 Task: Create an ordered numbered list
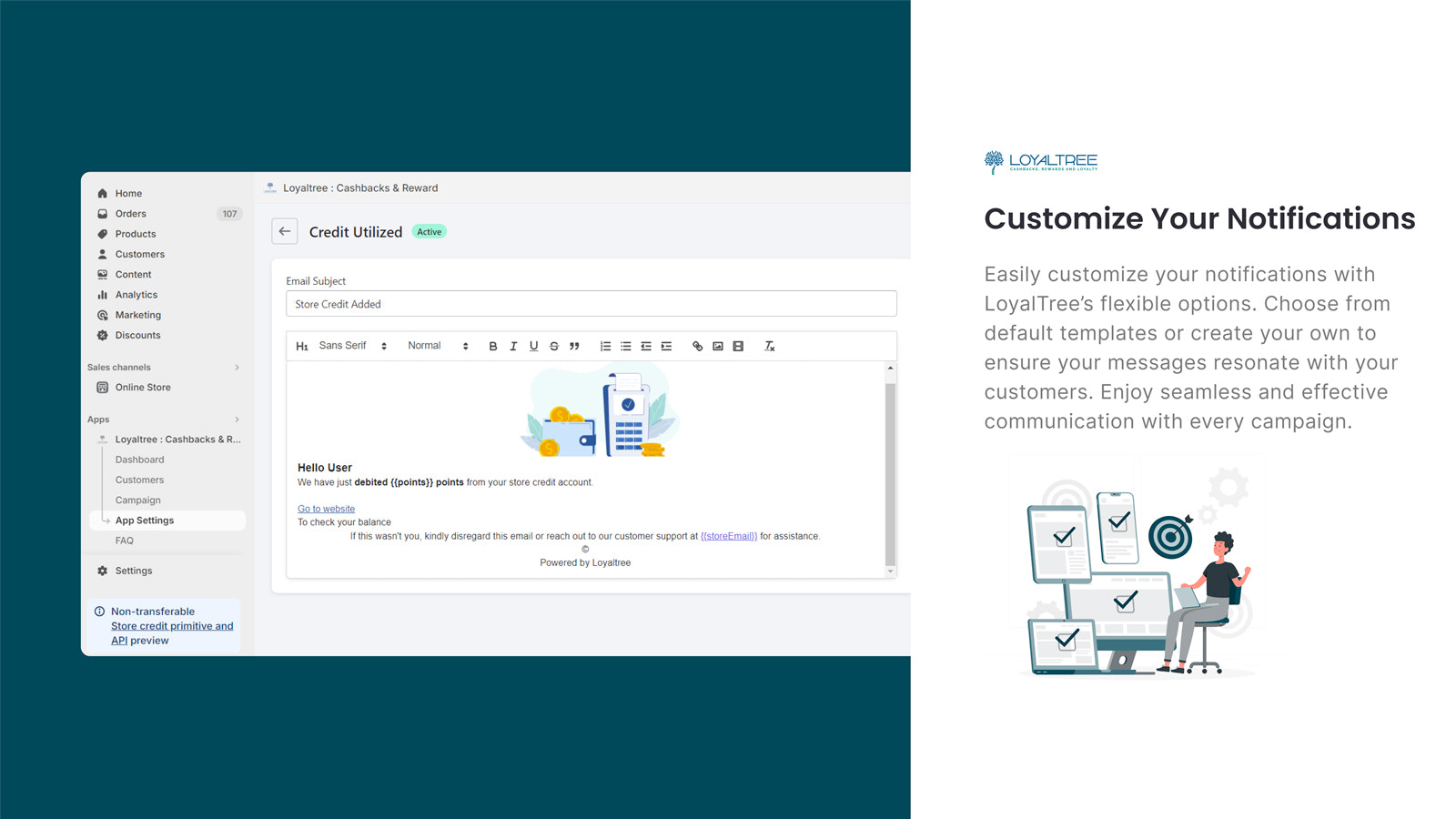click(x=605, y=346)
